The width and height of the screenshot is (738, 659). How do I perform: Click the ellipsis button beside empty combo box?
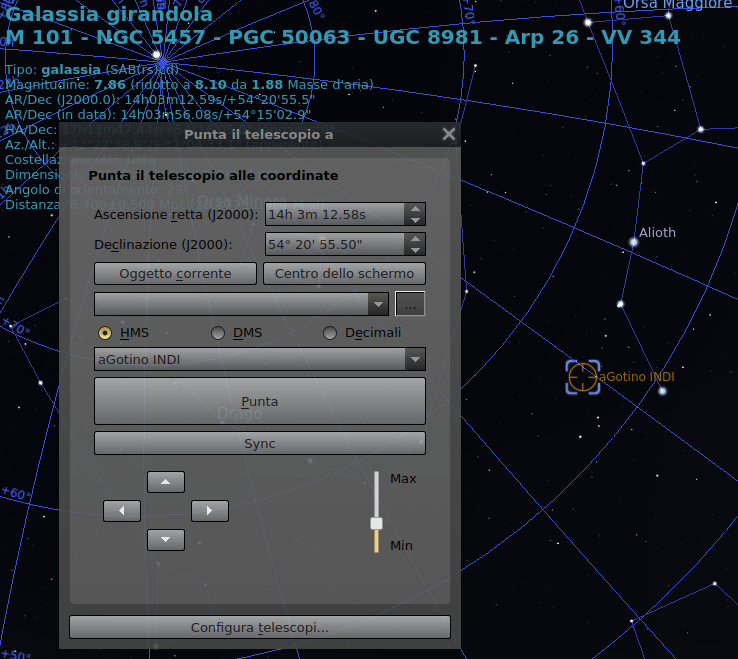pyautogui.click(x=410, y=304)
